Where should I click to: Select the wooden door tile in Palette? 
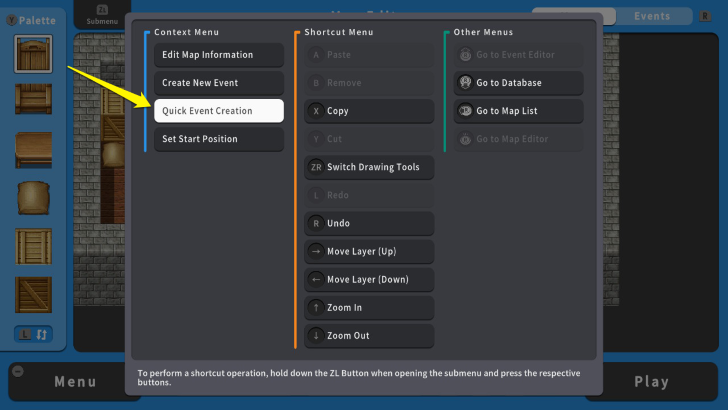click(33, 54)
